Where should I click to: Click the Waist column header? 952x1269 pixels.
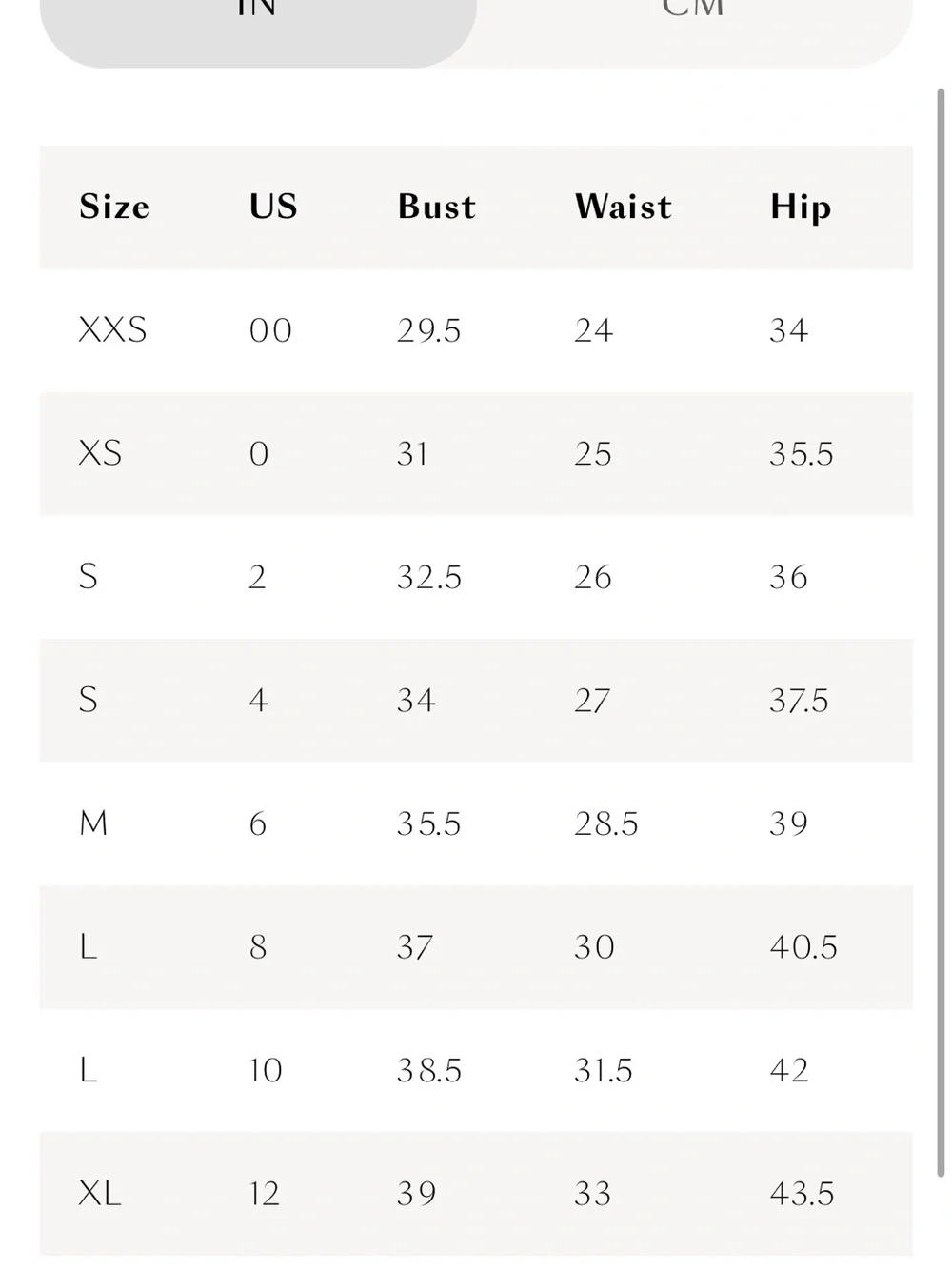coord(624,207)
